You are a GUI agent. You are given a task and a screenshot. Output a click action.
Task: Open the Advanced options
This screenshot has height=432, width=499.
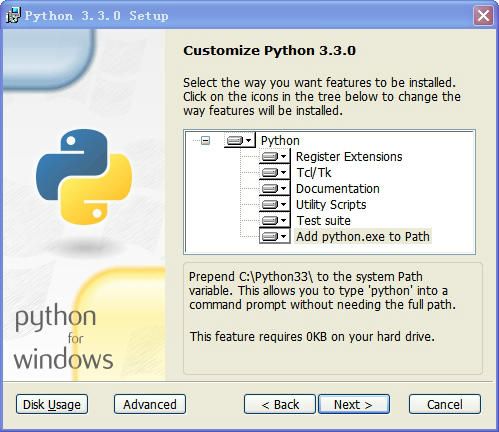tap(150, 404)
